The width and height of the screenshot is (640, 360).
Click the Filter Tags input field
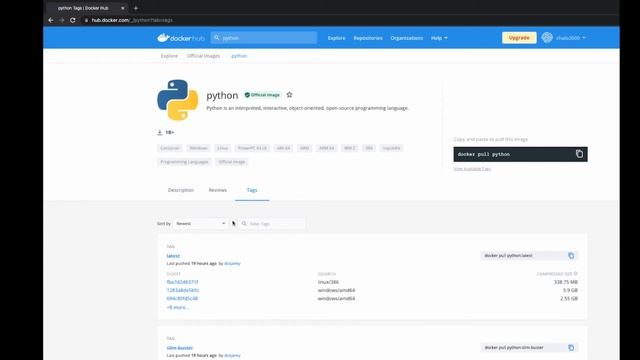[x=273, y=224]
